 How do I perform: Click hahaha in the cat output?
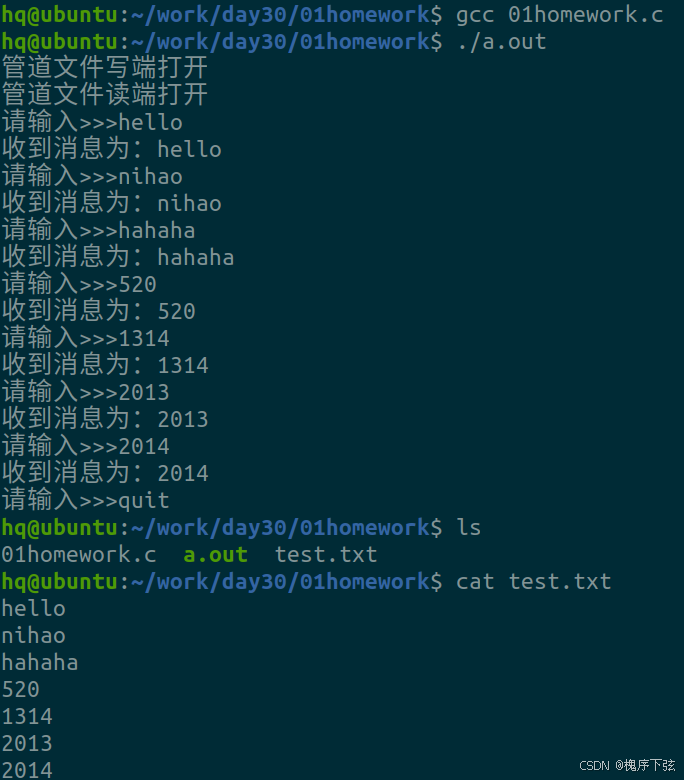[40, 663]
